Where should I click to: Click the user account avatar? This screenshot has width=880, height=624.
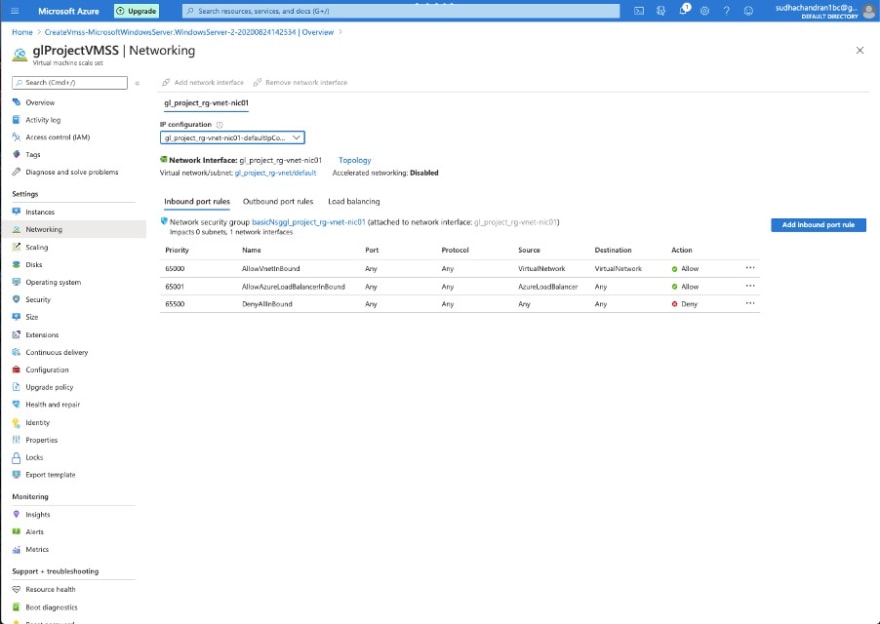click(x=869, y=11)
